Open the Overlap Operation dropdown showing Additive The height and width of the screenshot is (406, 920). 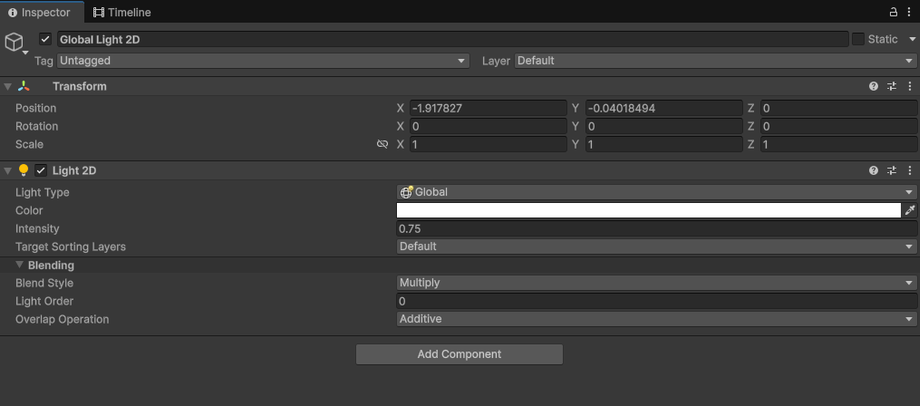pyautogui.click(x=657, y=319)
